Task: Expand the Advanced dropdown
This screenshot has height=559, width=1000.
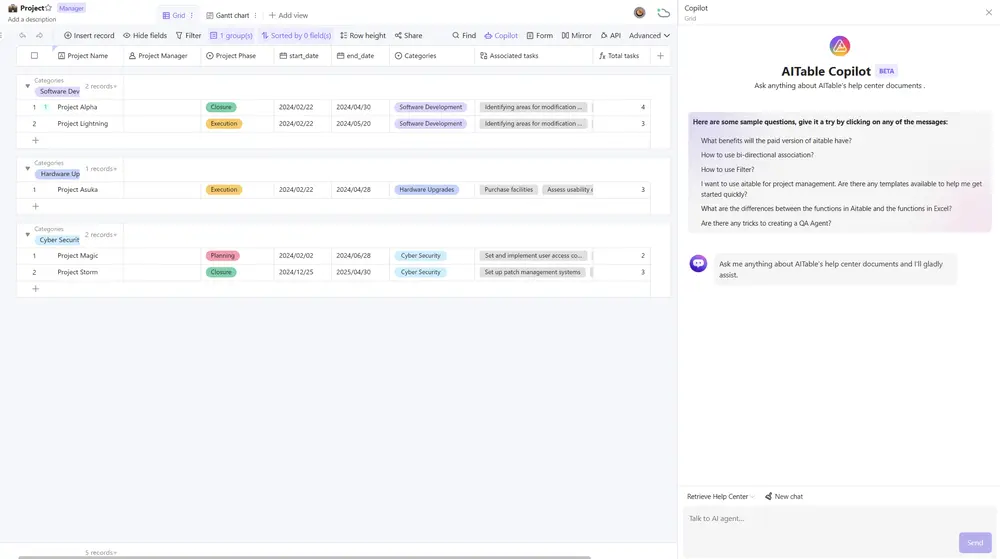Action: [x=649, y=36]
